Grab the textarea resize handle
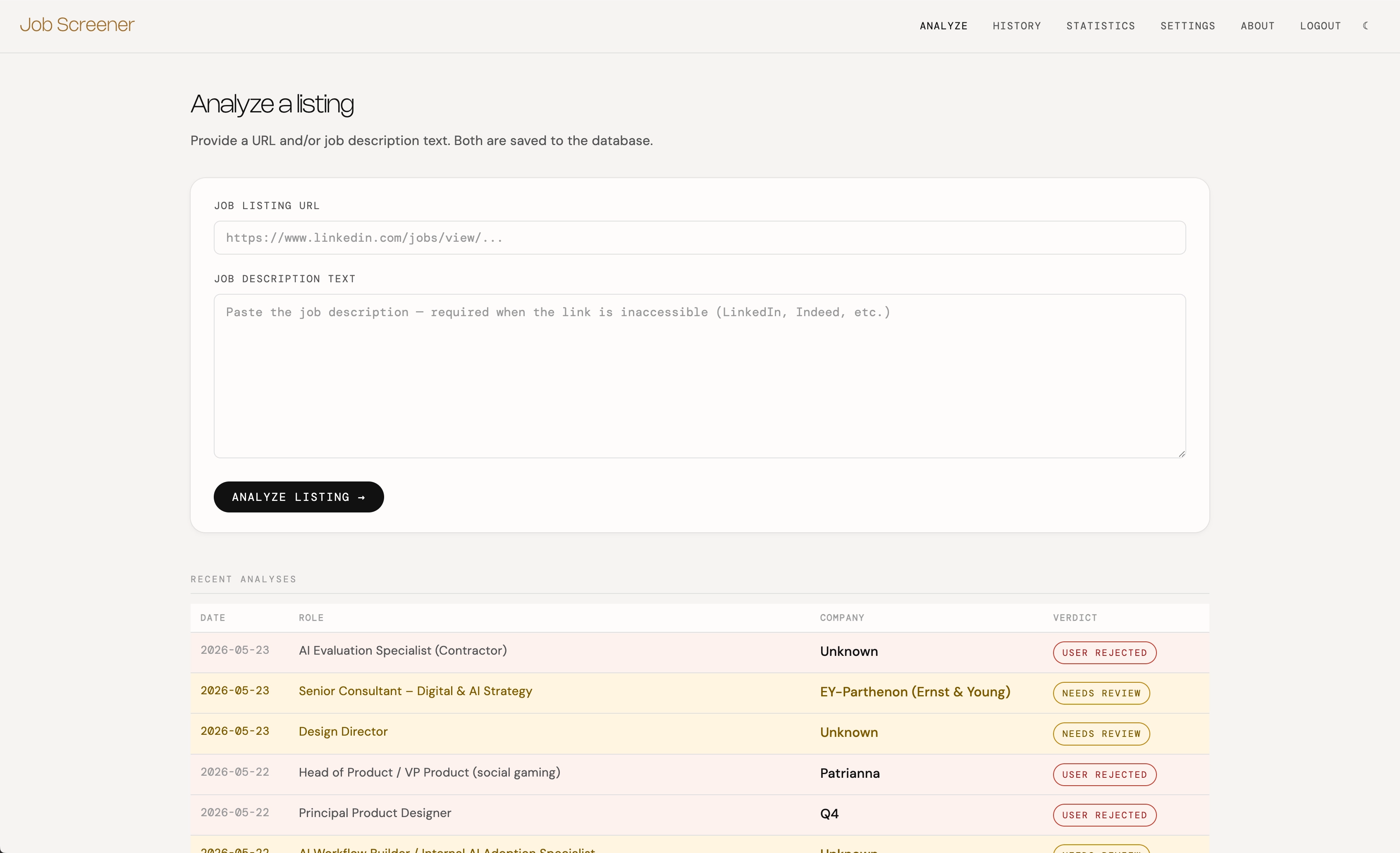The width and height of the screenshot is (1400, 853). click(1181, 453)
